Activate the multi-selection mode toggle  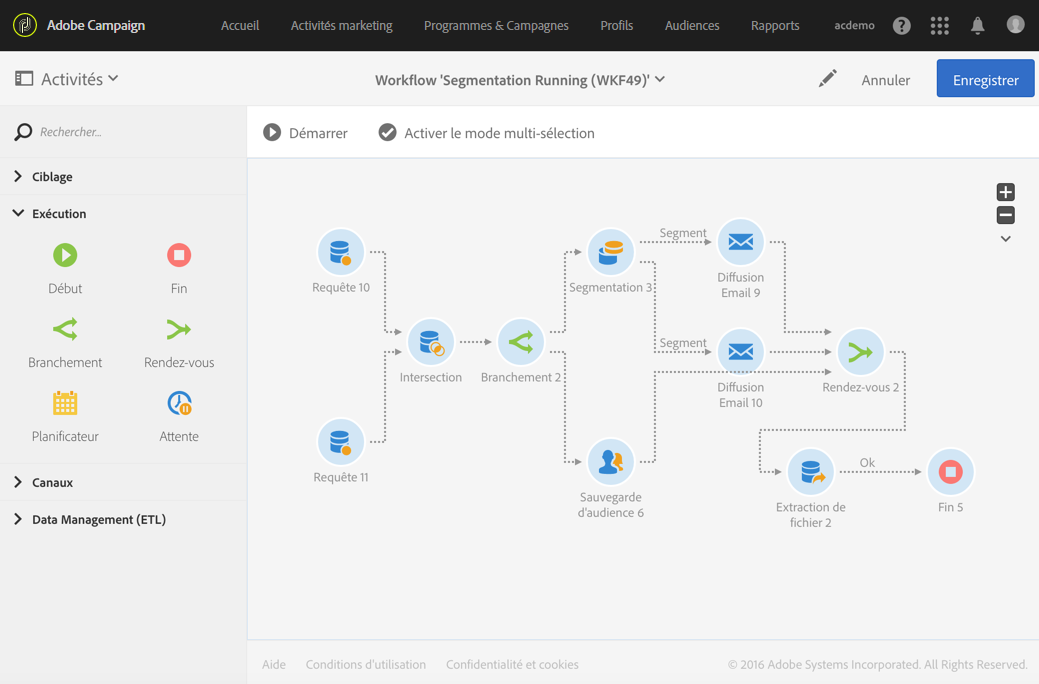pos(486,133)
